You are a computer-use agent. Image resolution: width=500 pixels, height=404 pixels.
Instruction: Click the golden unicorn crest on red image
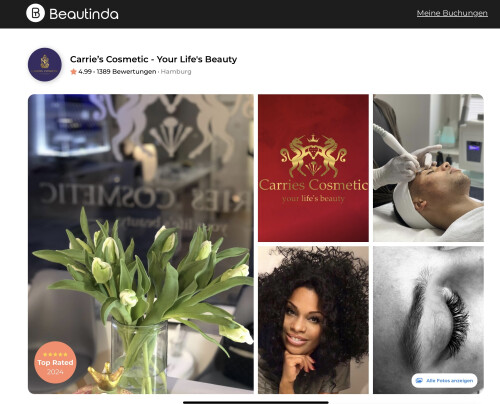313,156
